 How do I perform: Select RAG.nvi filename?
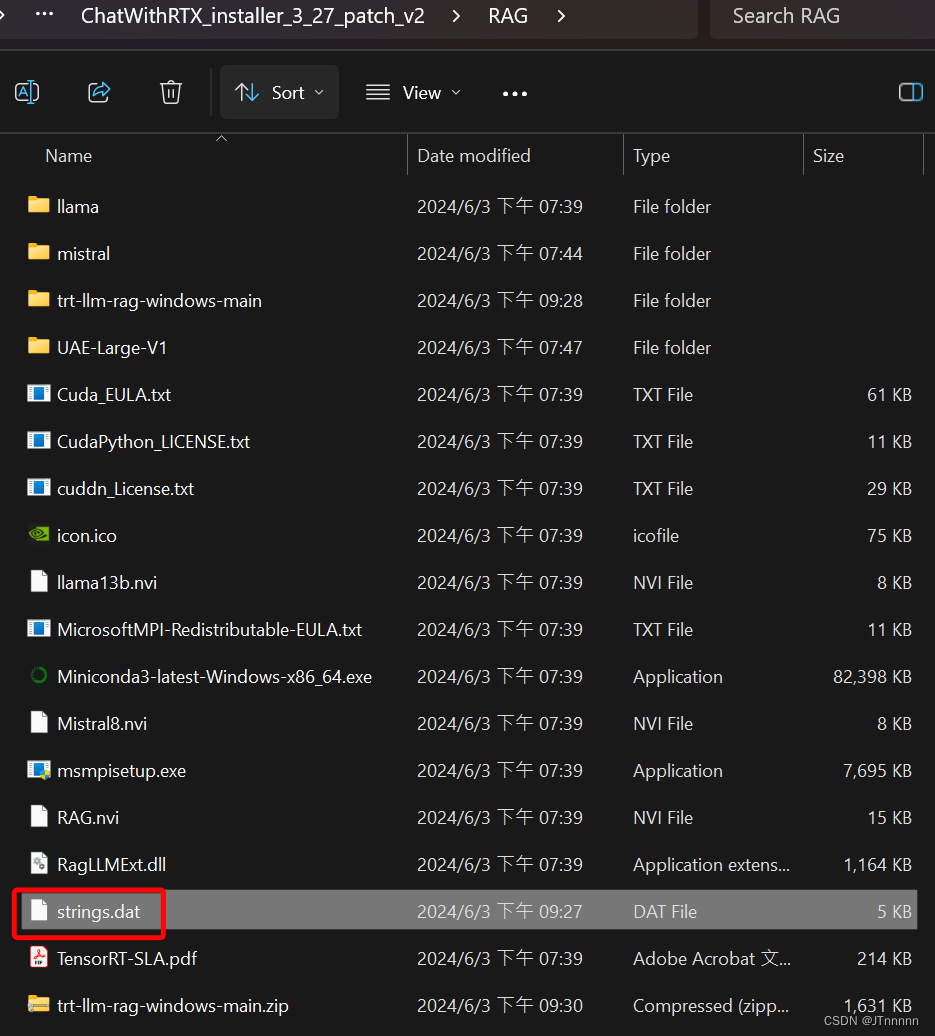[88, 818]
